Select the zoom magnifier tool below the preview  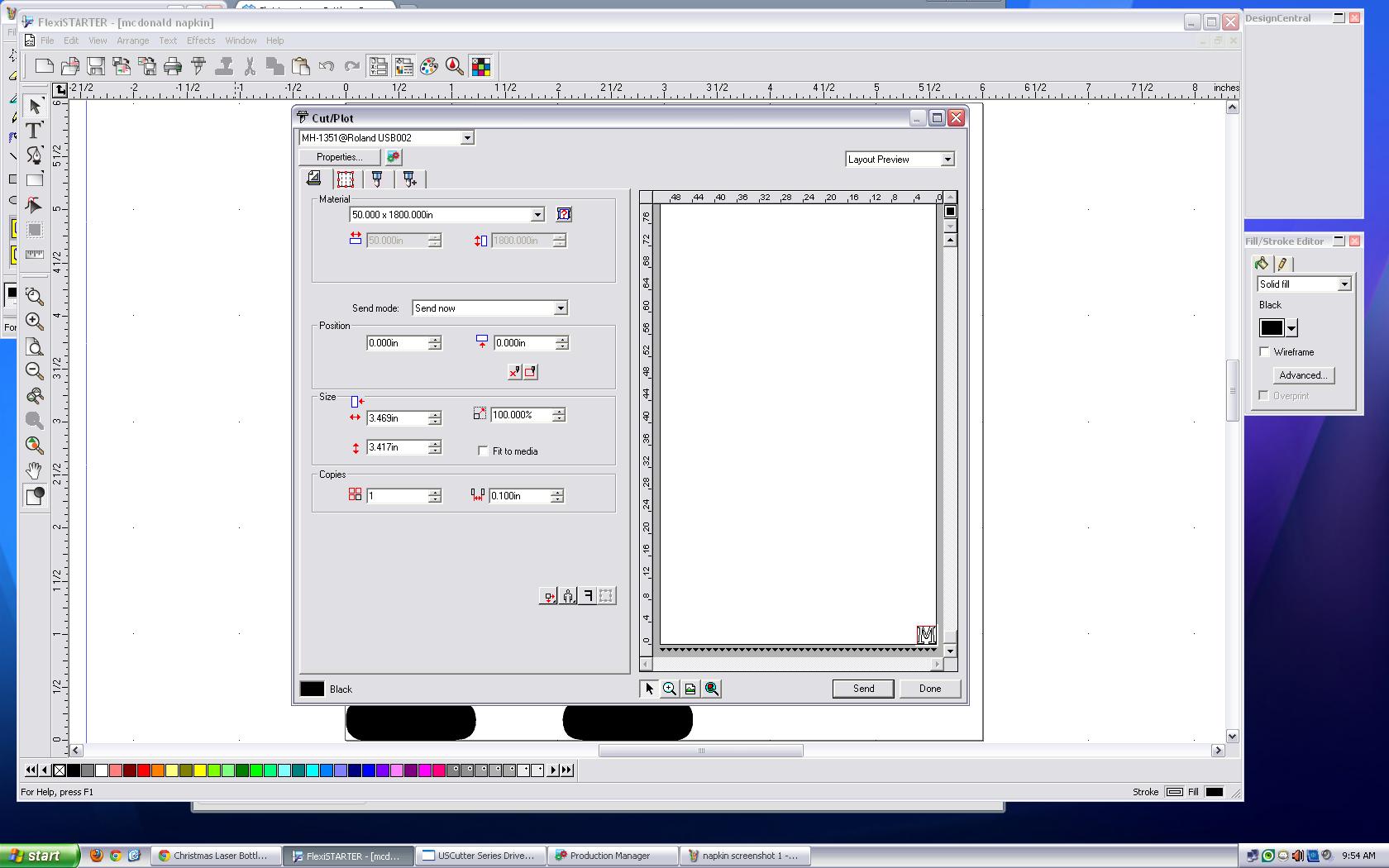click(670, 689)
